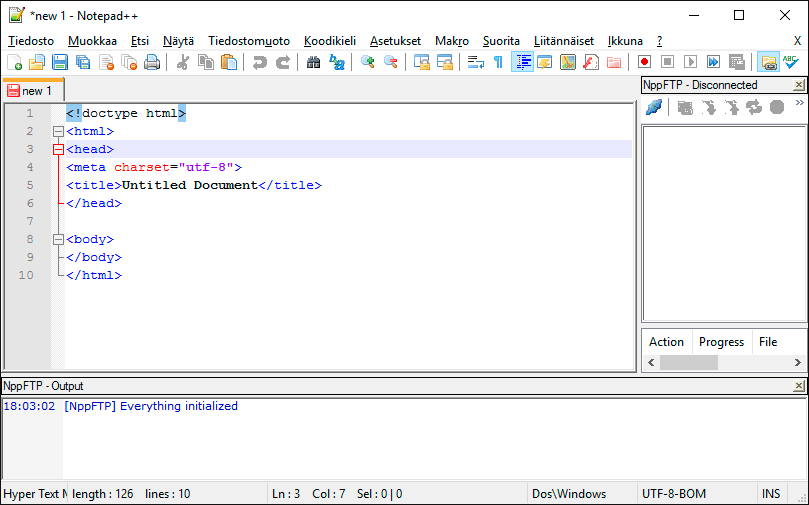Click the Copy icon in toolbar
The image size is (809, 505).
coord(206,62)
